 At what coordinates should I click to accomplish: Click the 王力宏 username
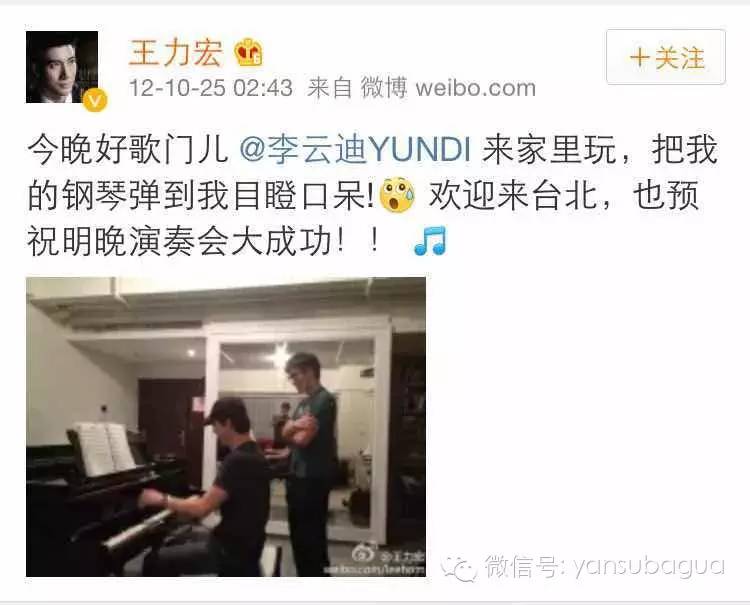coord(176,52)
